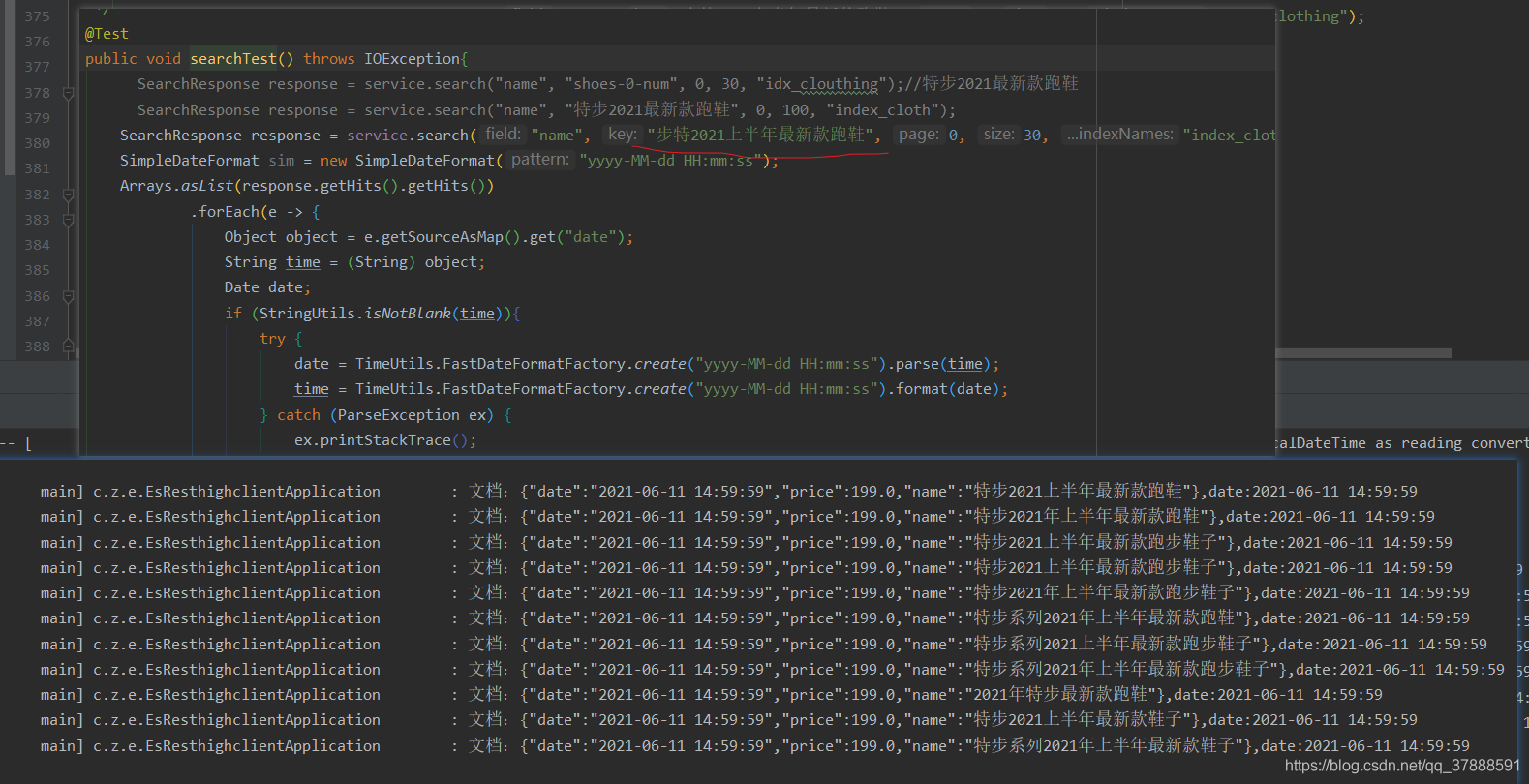Click console row named "特步系列2021年上半年最新款跑鞋"
The image size is (1529, 784).
click(754, 618)
